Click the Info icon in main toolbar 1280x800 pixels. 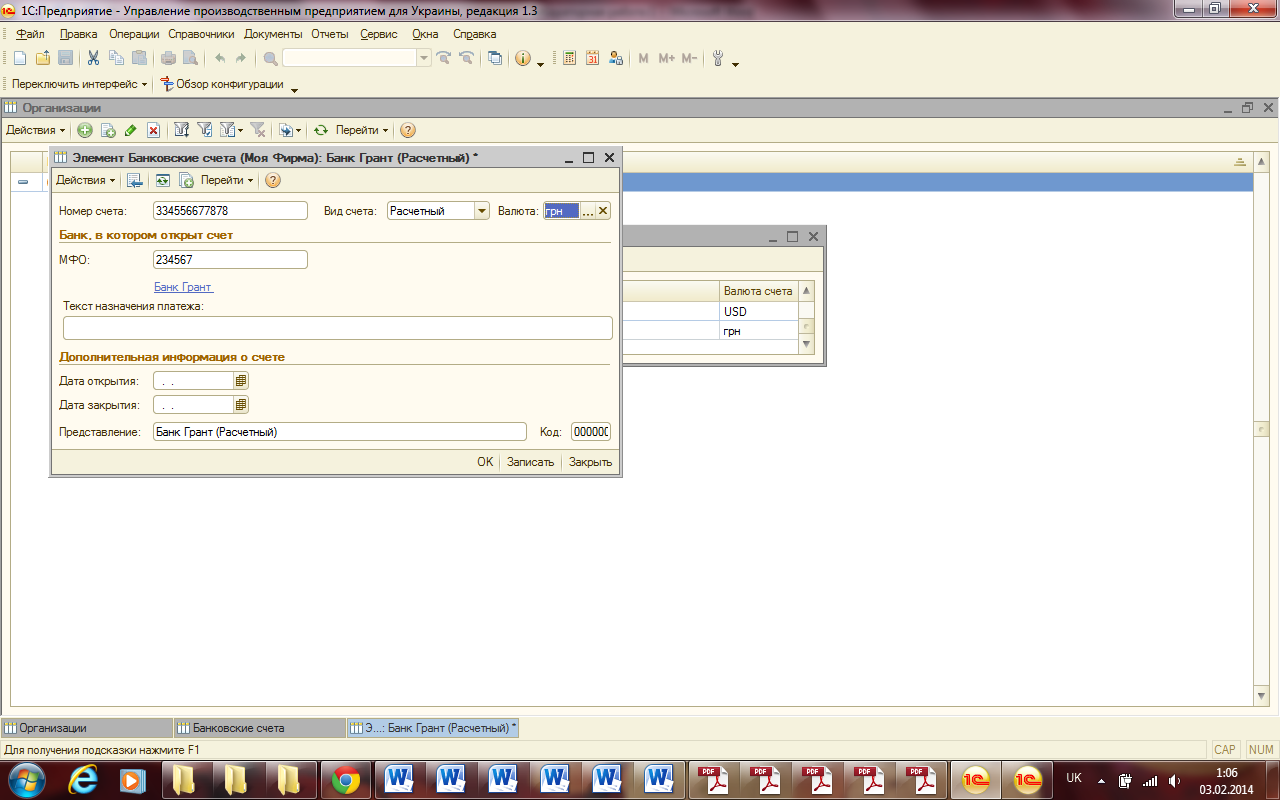523,58
